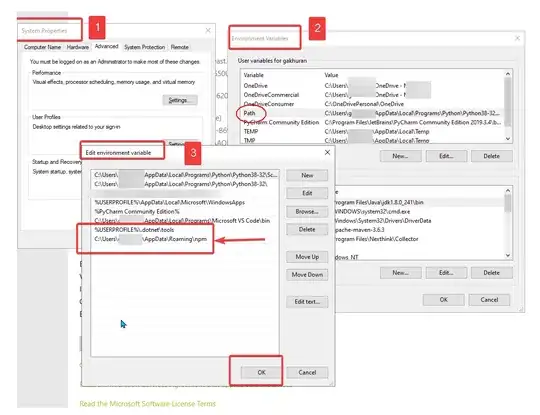This screenshot has height=415, width=540.
Task: Close the Environment Variables window
Action: pyautogui.click(x=517, y=38)
